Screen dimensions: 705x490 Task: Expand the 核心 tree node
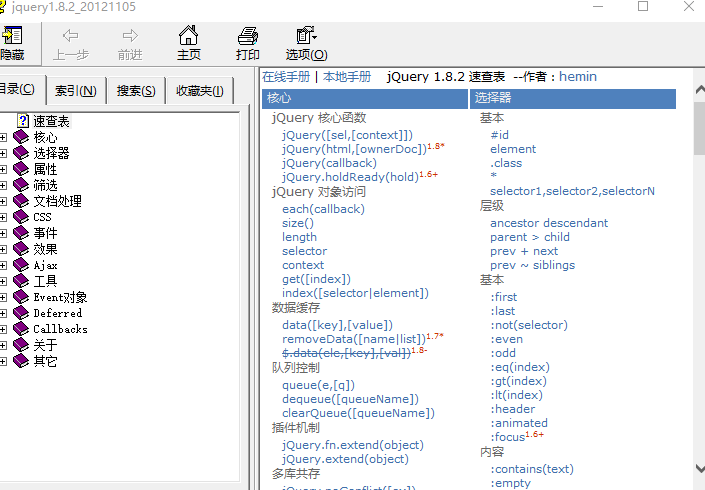coord(4,137)
